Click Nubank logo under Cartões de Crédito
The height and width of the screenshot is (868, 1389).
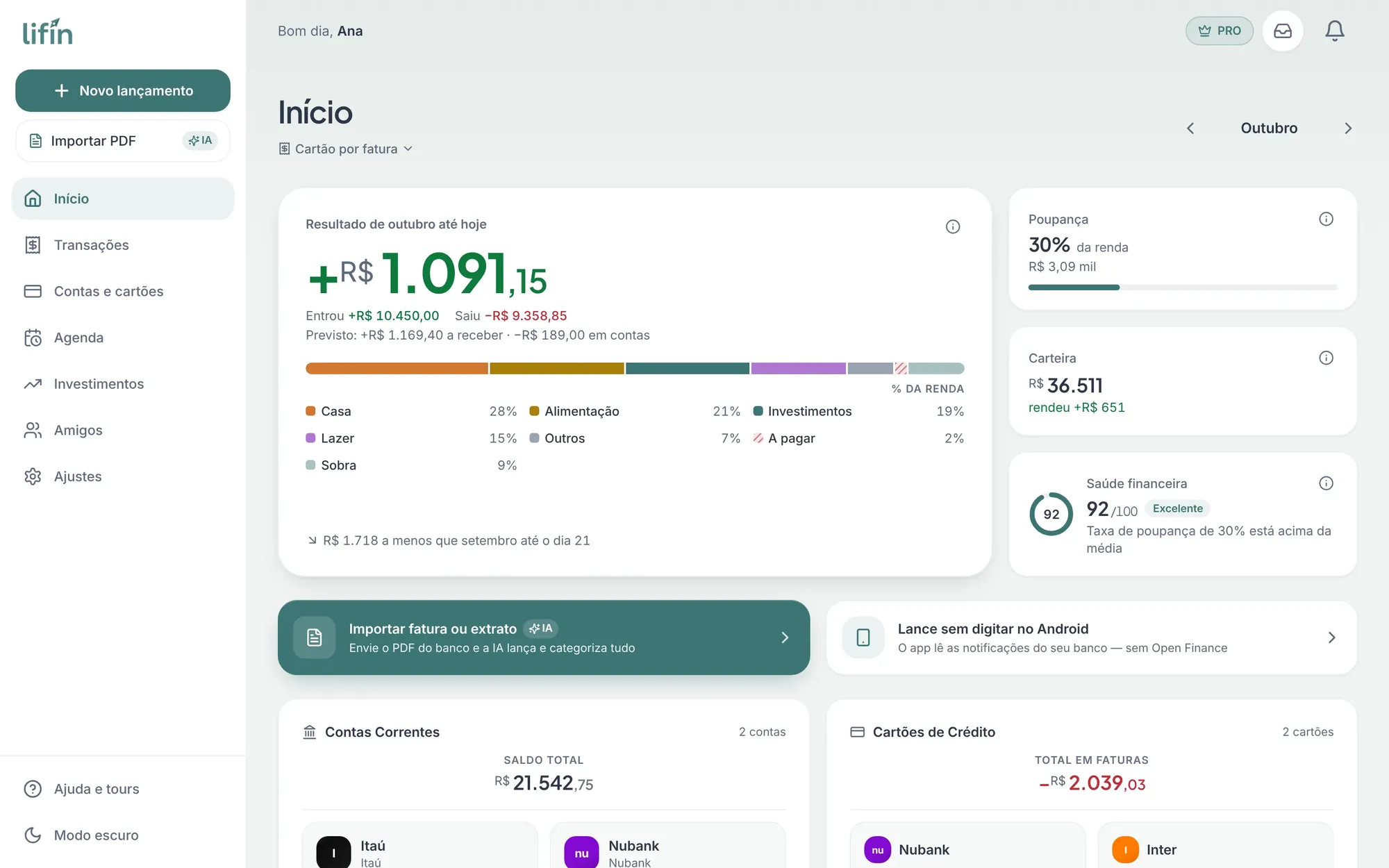tap(877, 849)
